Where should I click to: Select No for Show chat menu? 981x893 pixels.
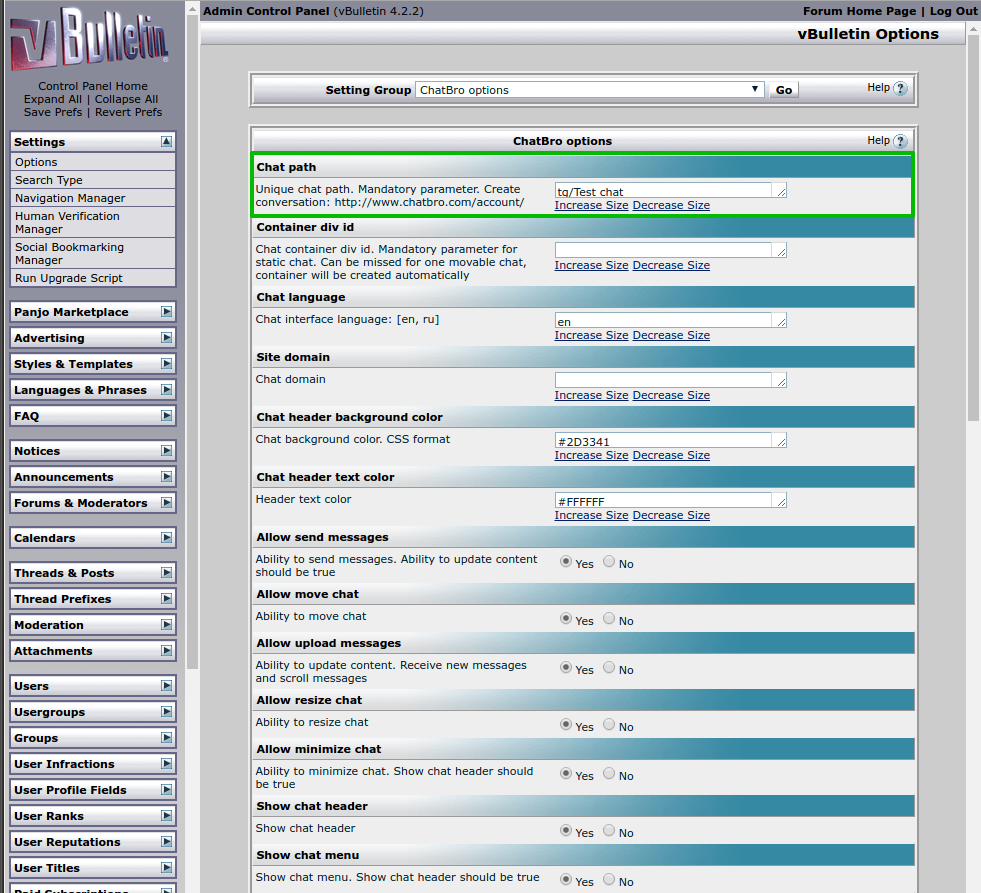pos(609,879)
